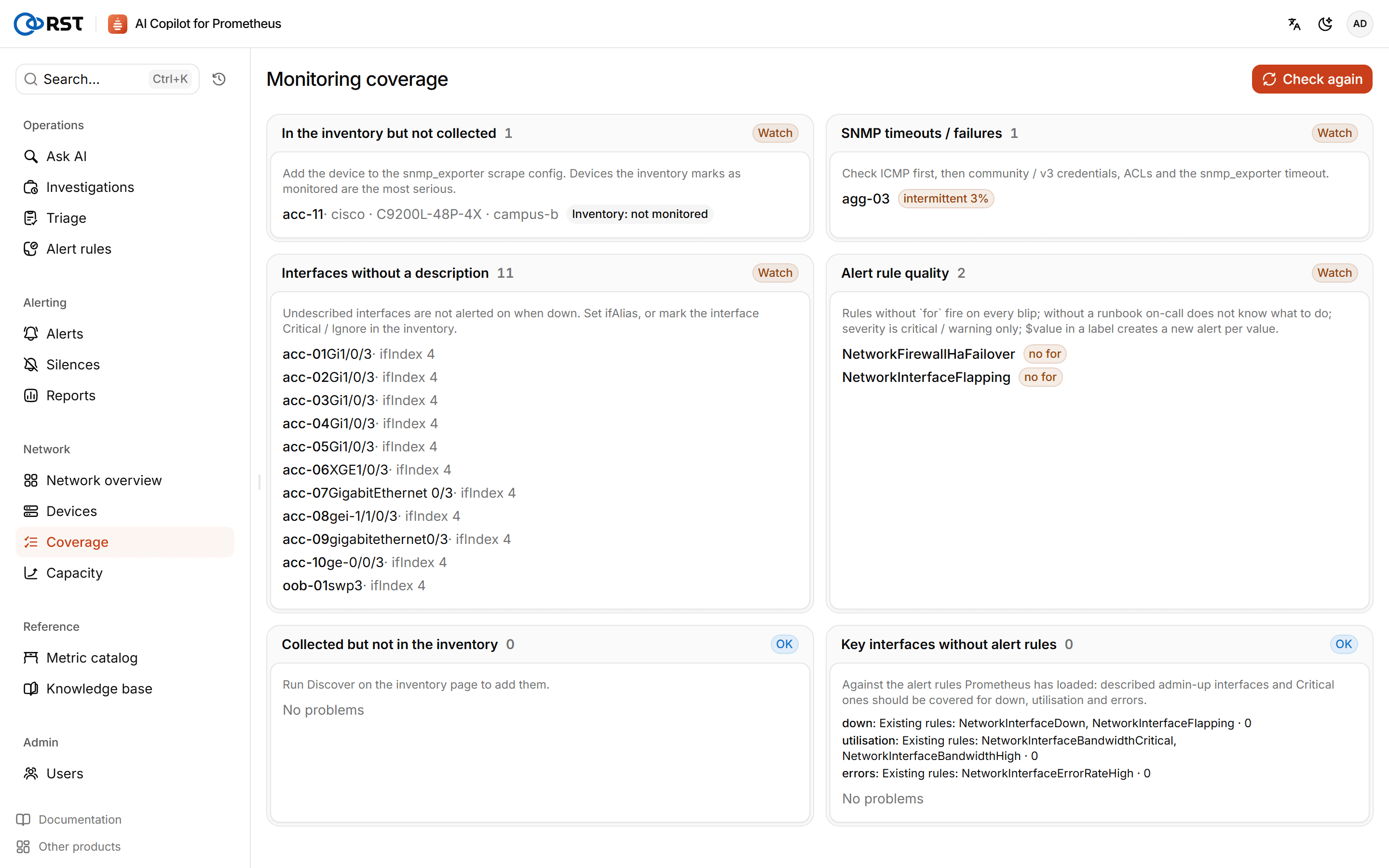Click the Metric catalog icon

click(31, 658)
